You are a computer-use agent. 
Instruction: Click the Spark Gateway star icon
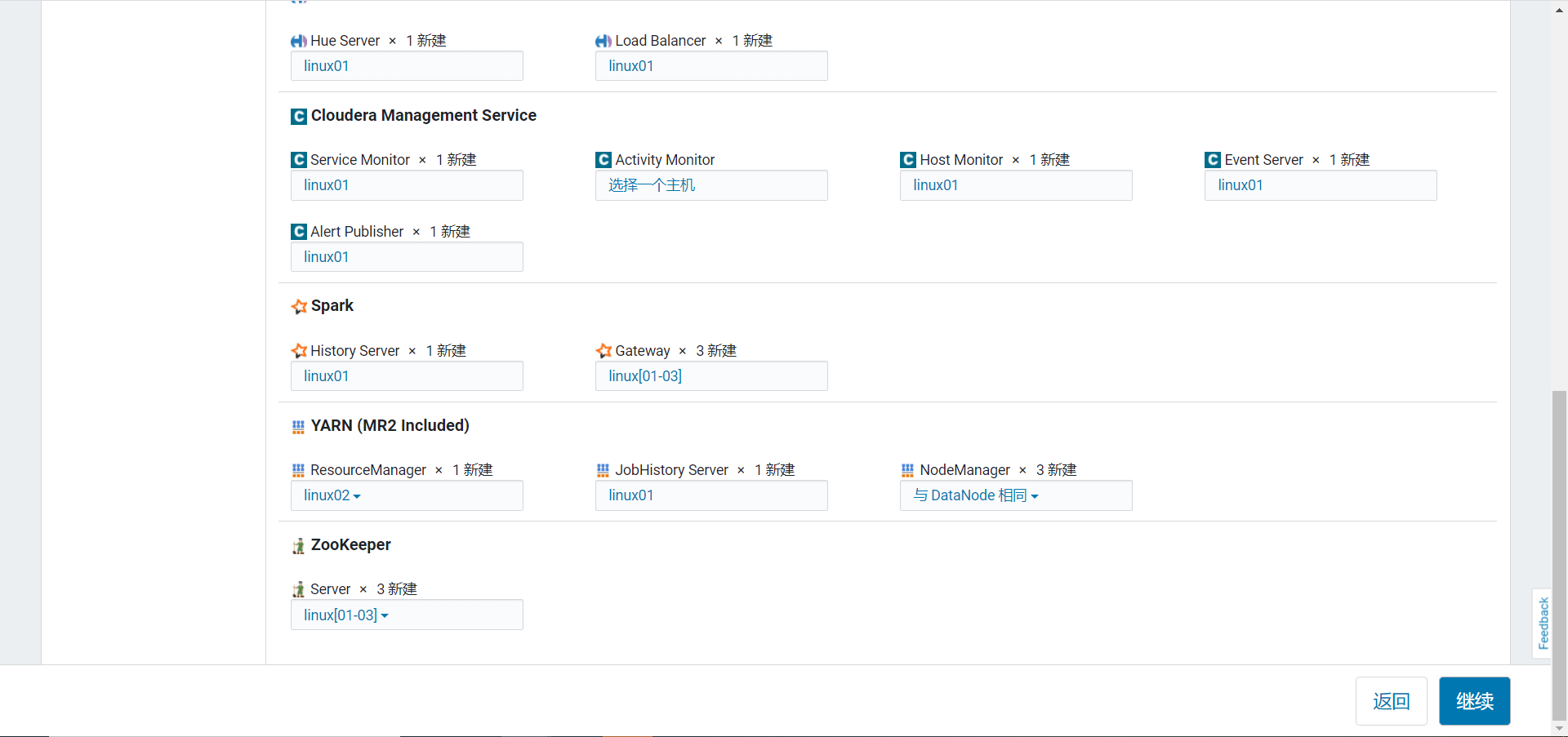[x=604, y=351]
